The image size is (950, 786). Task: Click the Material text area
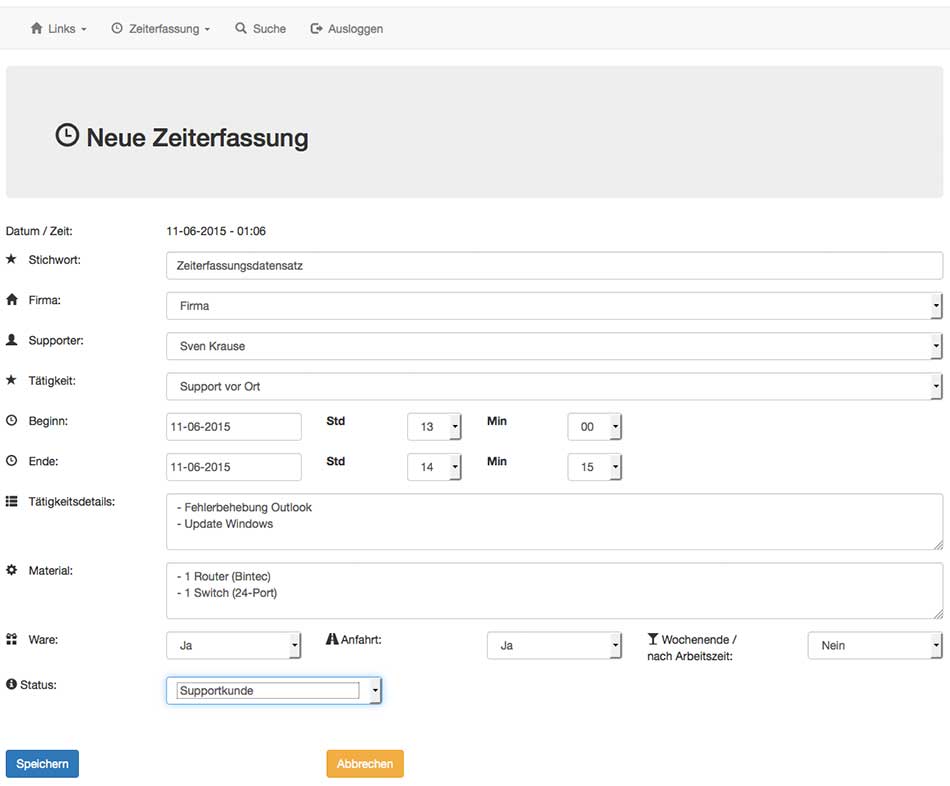pyautogui.click(x=554, y=591)
